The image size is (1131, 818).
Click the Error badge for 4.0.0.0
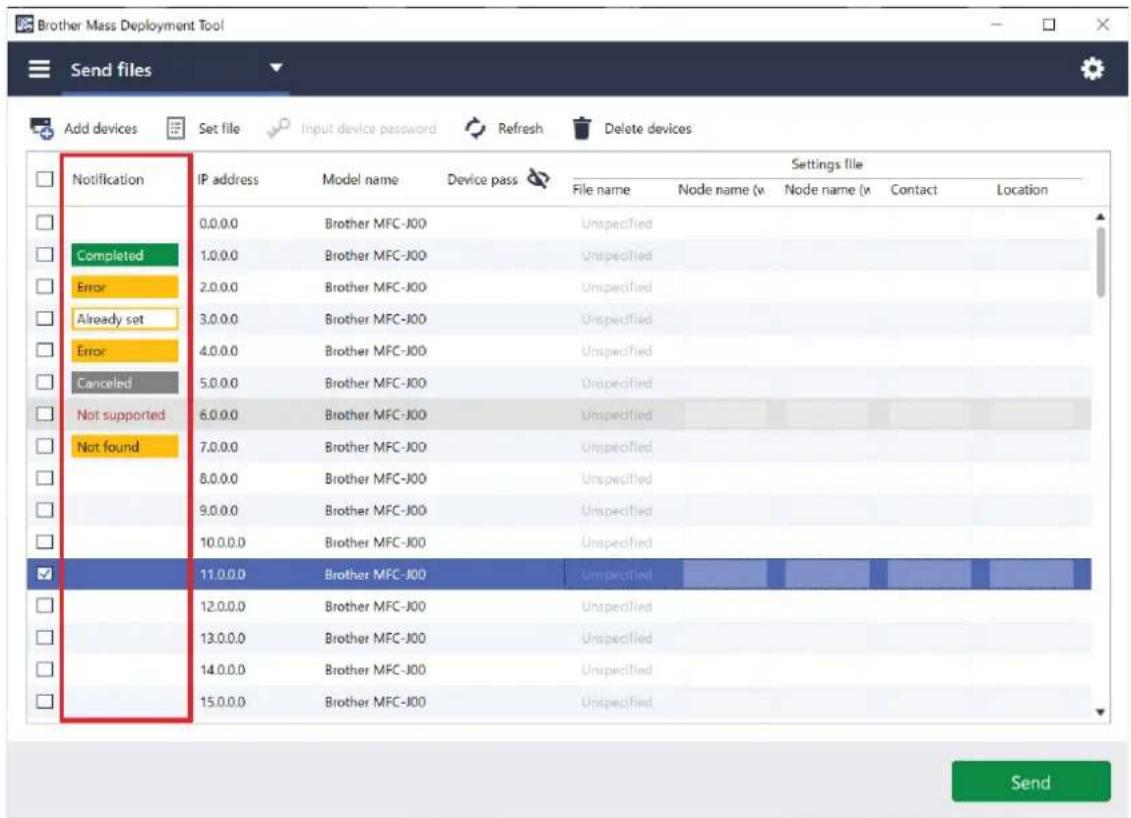(x=125, y=351)
